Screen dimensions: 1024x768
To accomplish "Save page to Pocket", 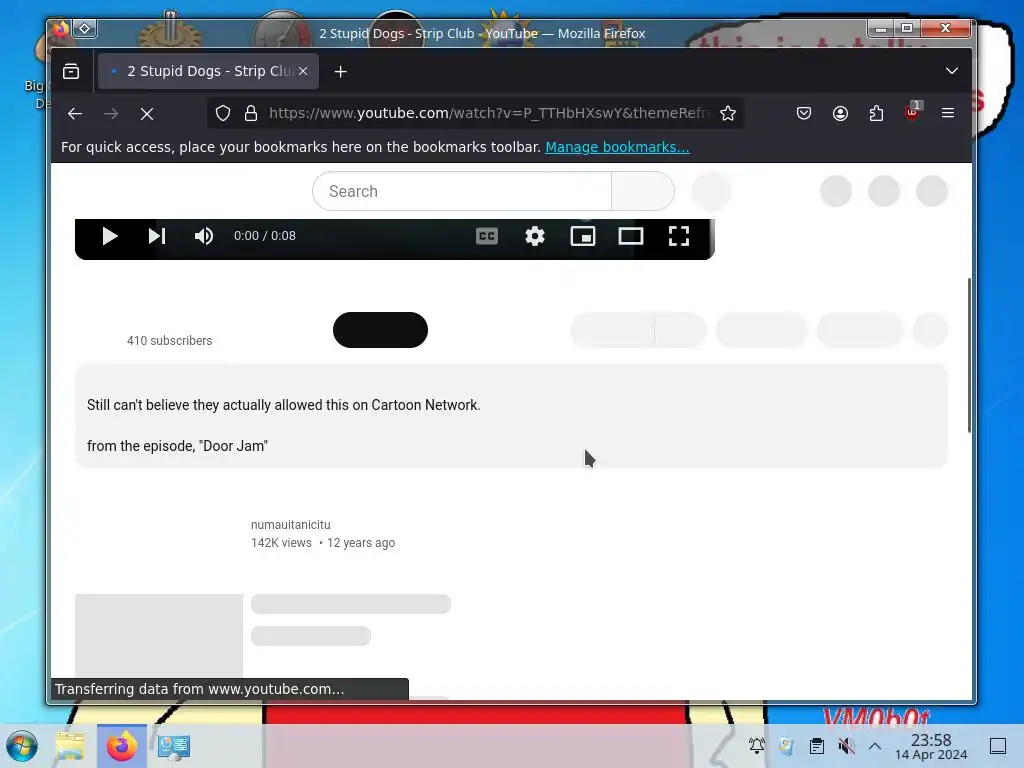I will pos(804,114).
